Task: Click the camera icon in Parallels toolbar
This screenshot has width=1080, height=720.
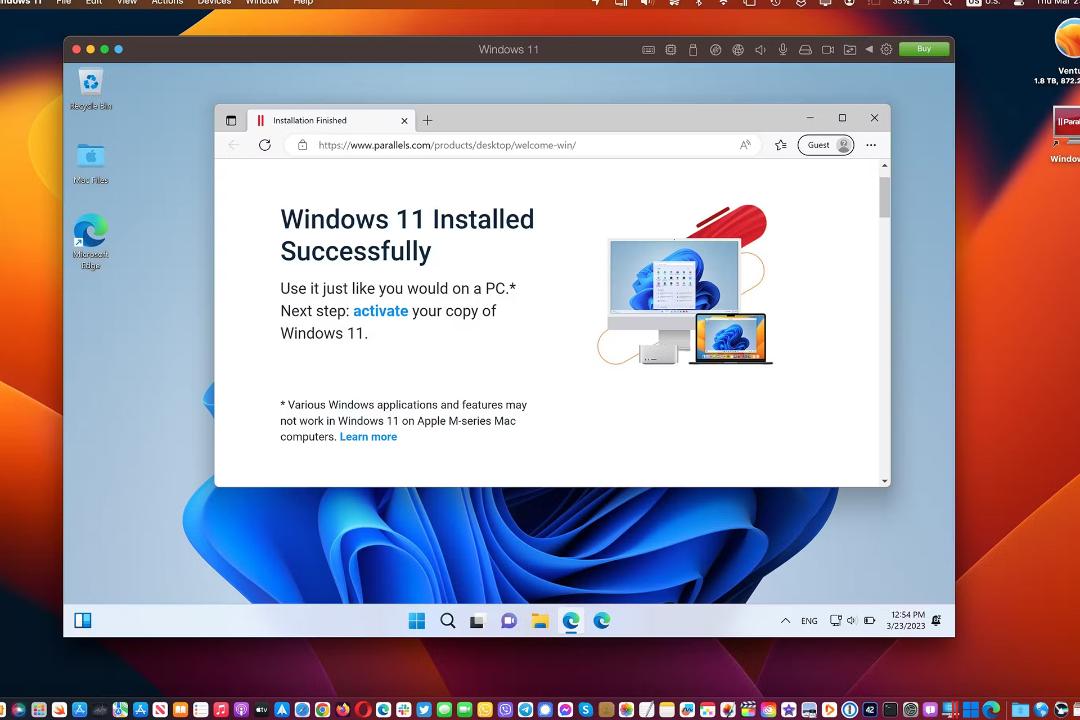Action: click(828, 50)
